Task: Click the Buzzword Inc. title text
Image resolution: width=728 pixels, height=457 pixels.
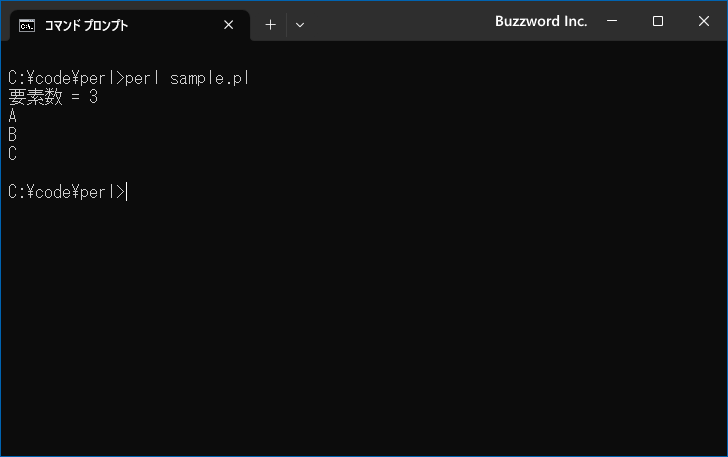Action: 541,21
